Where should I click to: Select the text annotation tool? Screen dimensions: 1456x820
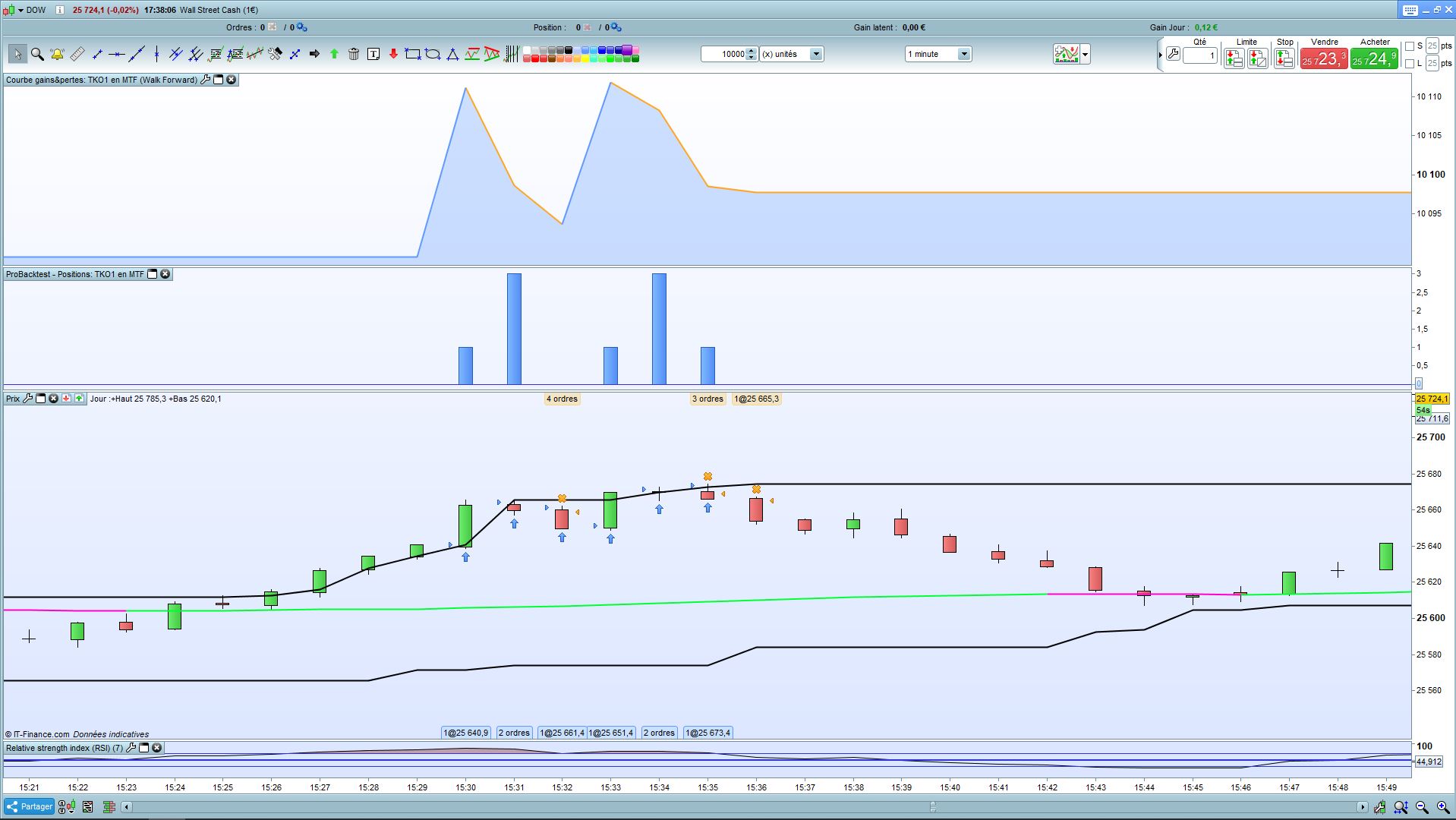[x=373, y=54]
